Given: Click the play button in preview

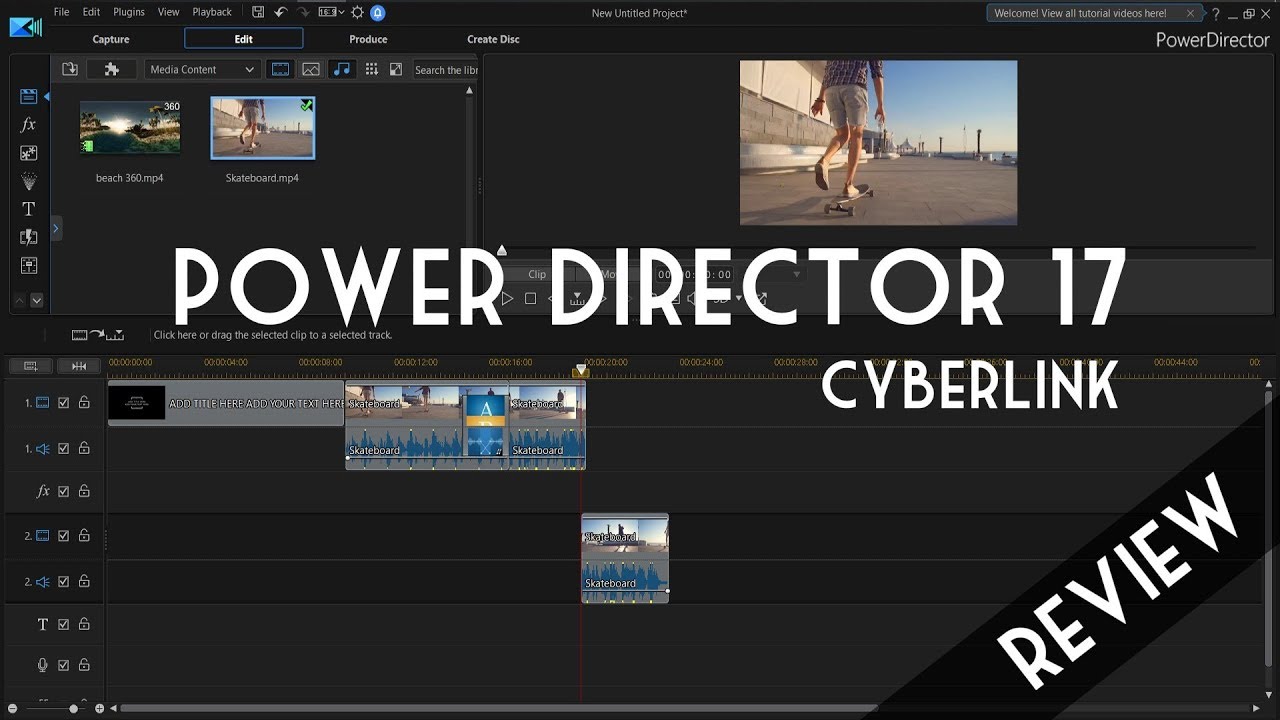Looking at the screenshot, I should [x=507, y=298].
